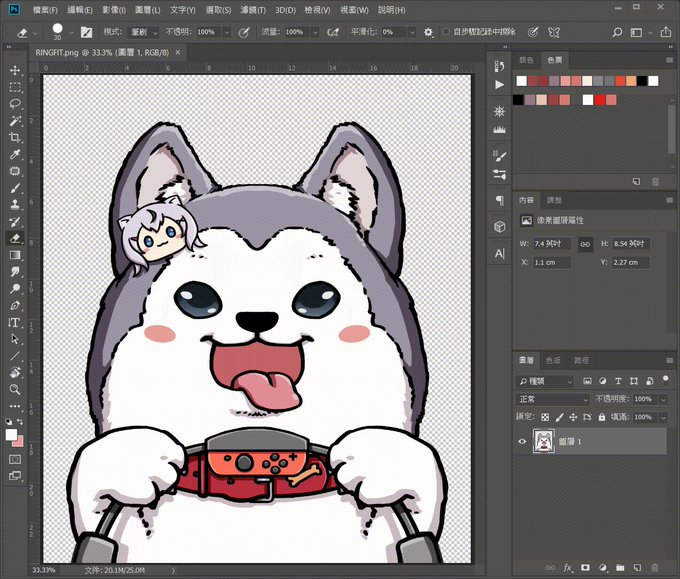Select the Brush tool
Screen dimensions: 680x579
(15, 188)
